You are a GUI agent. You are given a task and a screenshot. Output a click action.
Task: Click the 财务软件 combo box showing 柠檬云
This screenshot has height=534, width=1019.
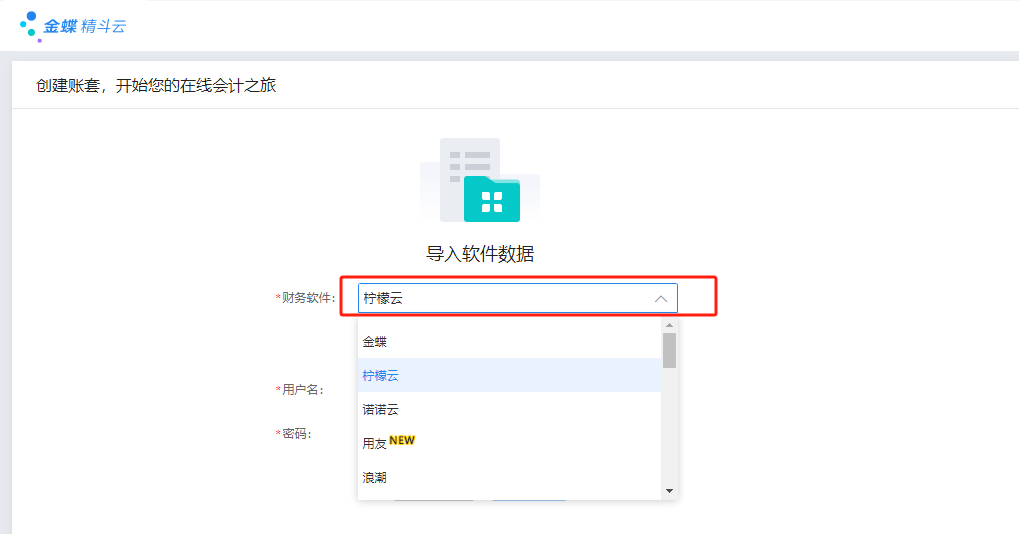tap(517, 298)
